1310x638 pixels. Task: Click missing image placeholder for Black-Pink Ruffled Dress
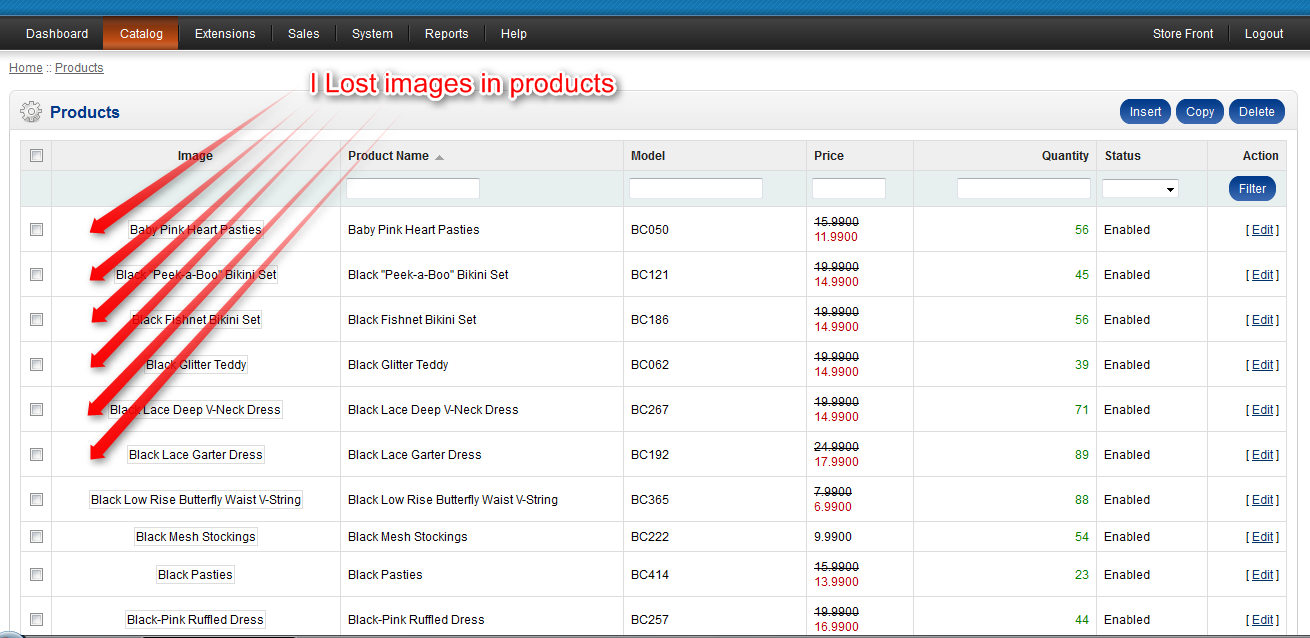click(196, 620)
